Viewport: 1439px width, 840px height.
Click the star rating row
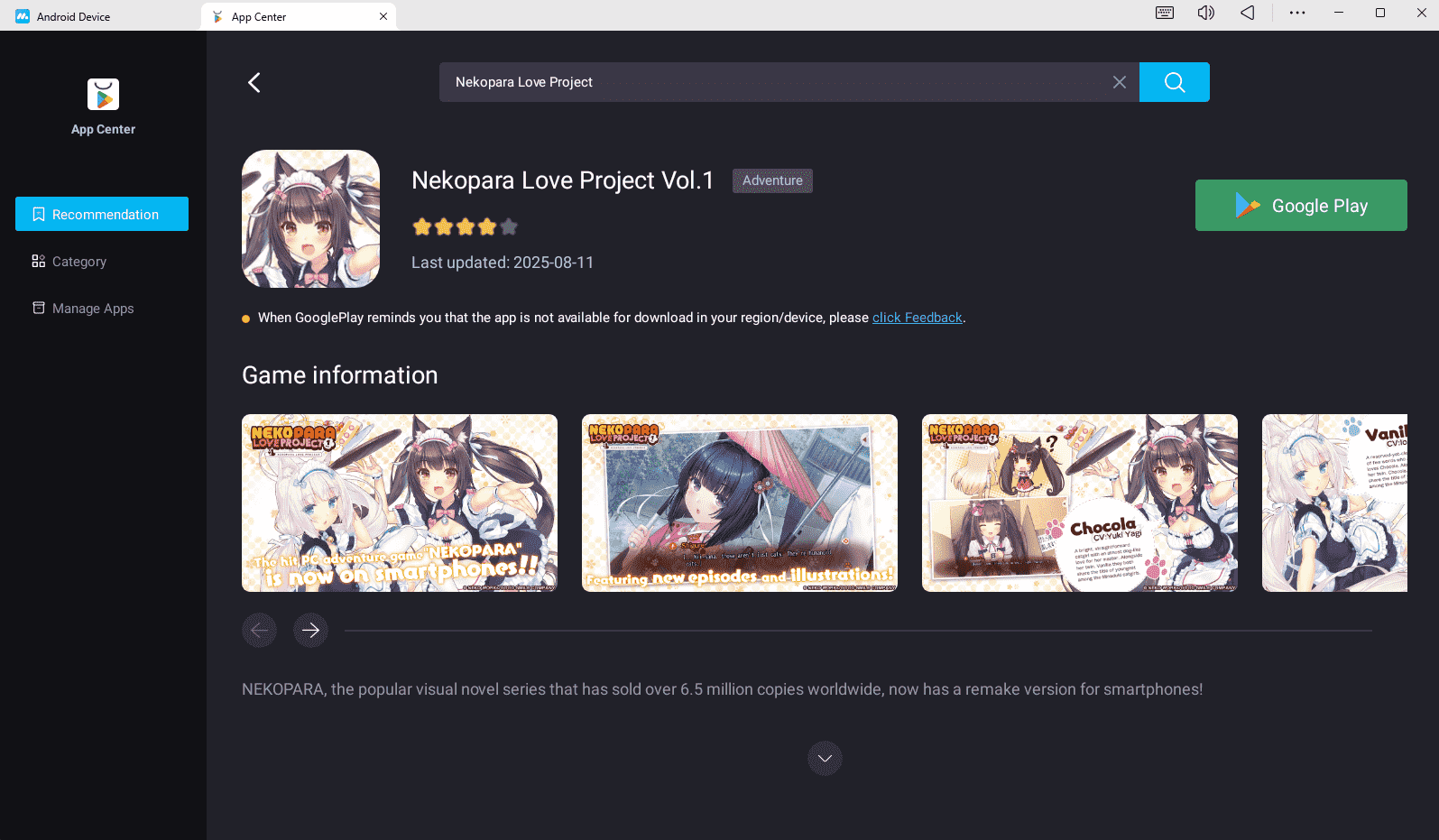pyautogui.click(x=465, y=226)
